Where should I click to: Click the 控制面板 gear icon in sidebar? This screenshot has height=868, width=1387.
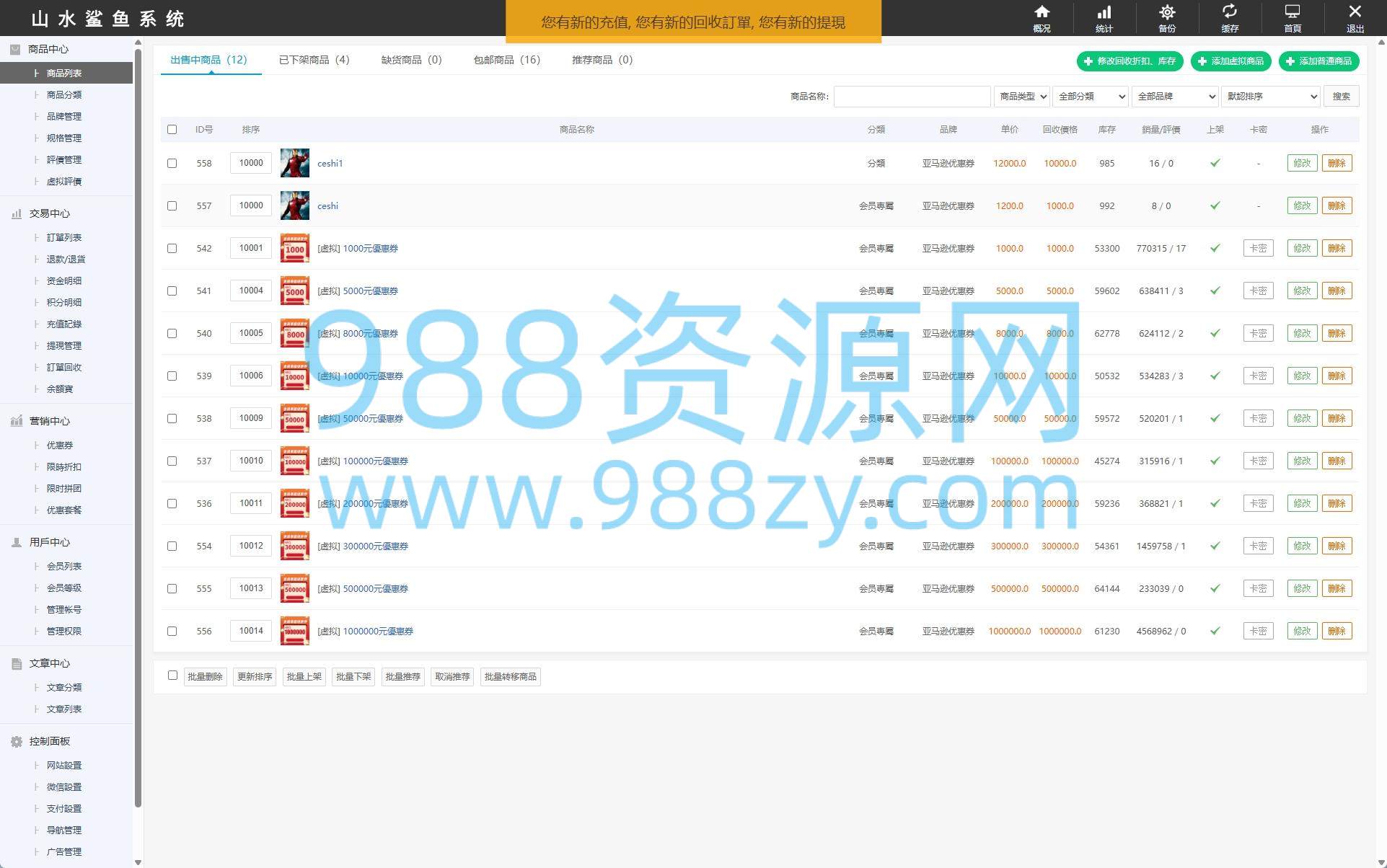click(x=16, y=741)
